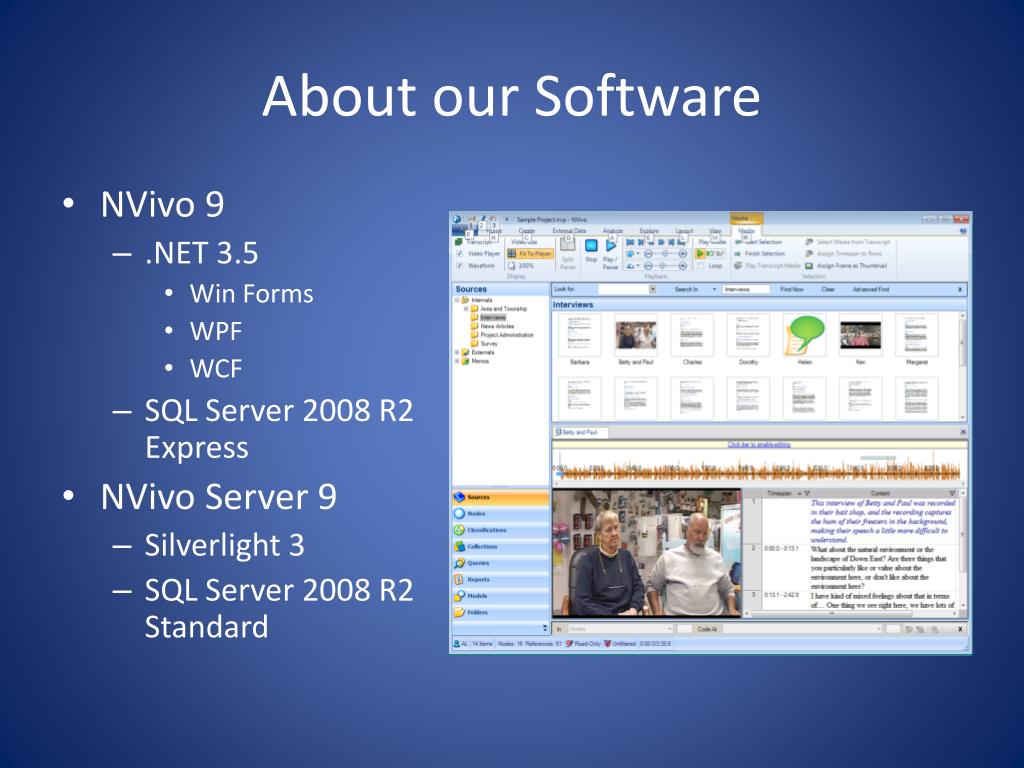Open Reports in the navigation pane
Viewport: 1024px width, 768px height.
coord(500,579)
